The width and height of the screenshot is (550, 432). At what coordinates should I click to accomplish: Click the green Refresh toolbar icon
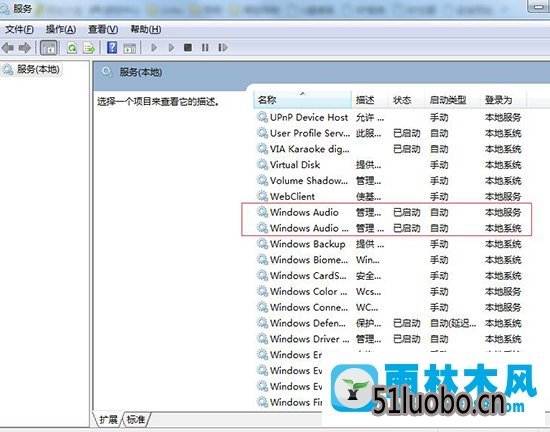pyautogui.click(x=72, y=48)
